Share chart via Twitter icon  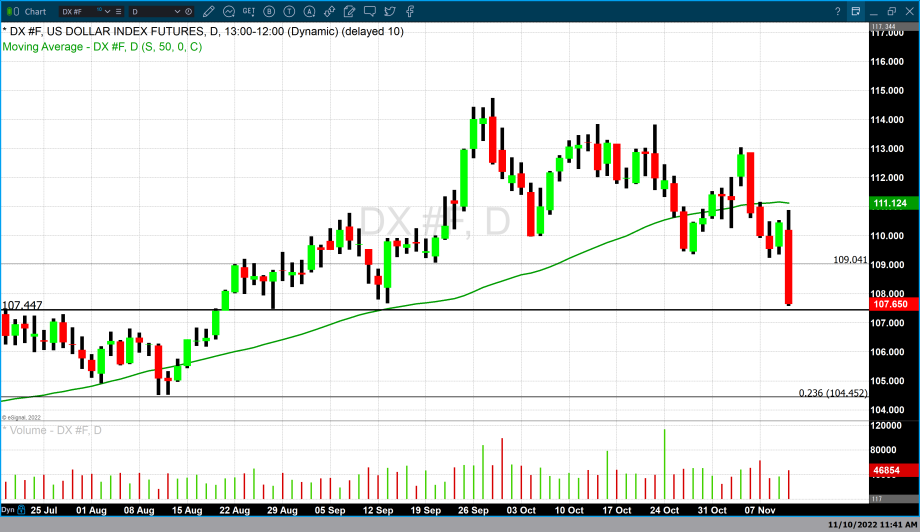click(389, 11)
